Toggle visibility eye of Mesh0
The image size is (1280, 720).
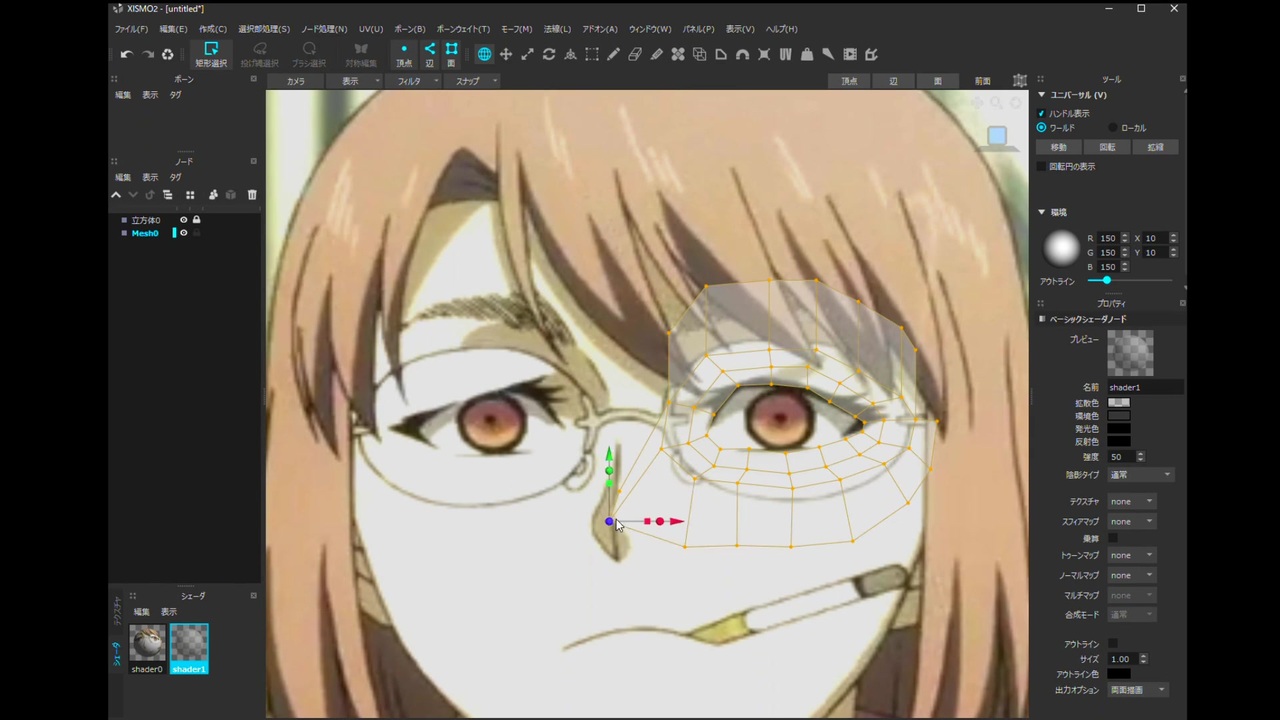[184, 233]
